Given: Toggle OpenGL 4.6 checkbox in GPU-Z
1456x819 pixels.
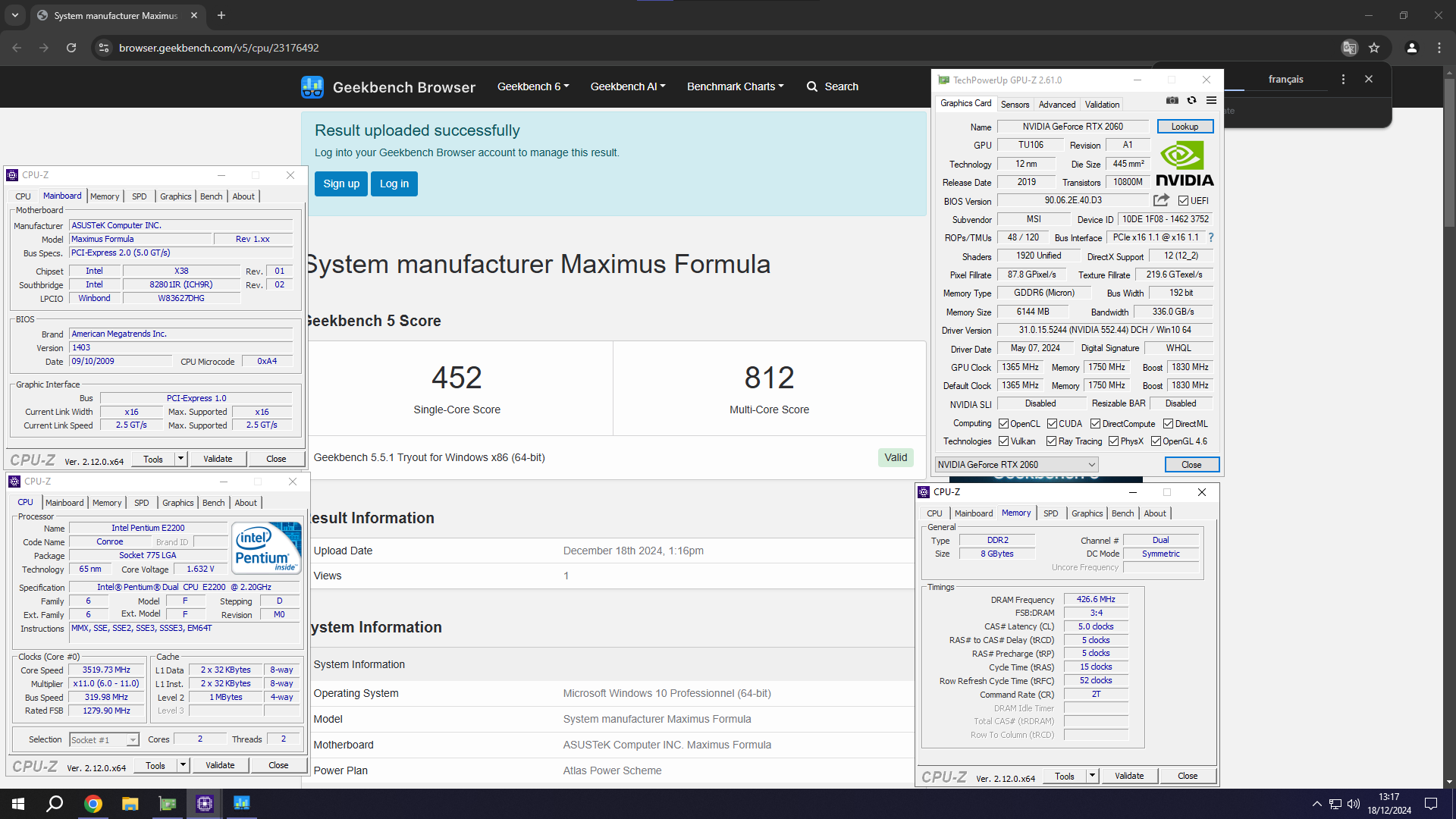Looking at the screenshot, I should pyautogui.click(x=1156, y=441).
